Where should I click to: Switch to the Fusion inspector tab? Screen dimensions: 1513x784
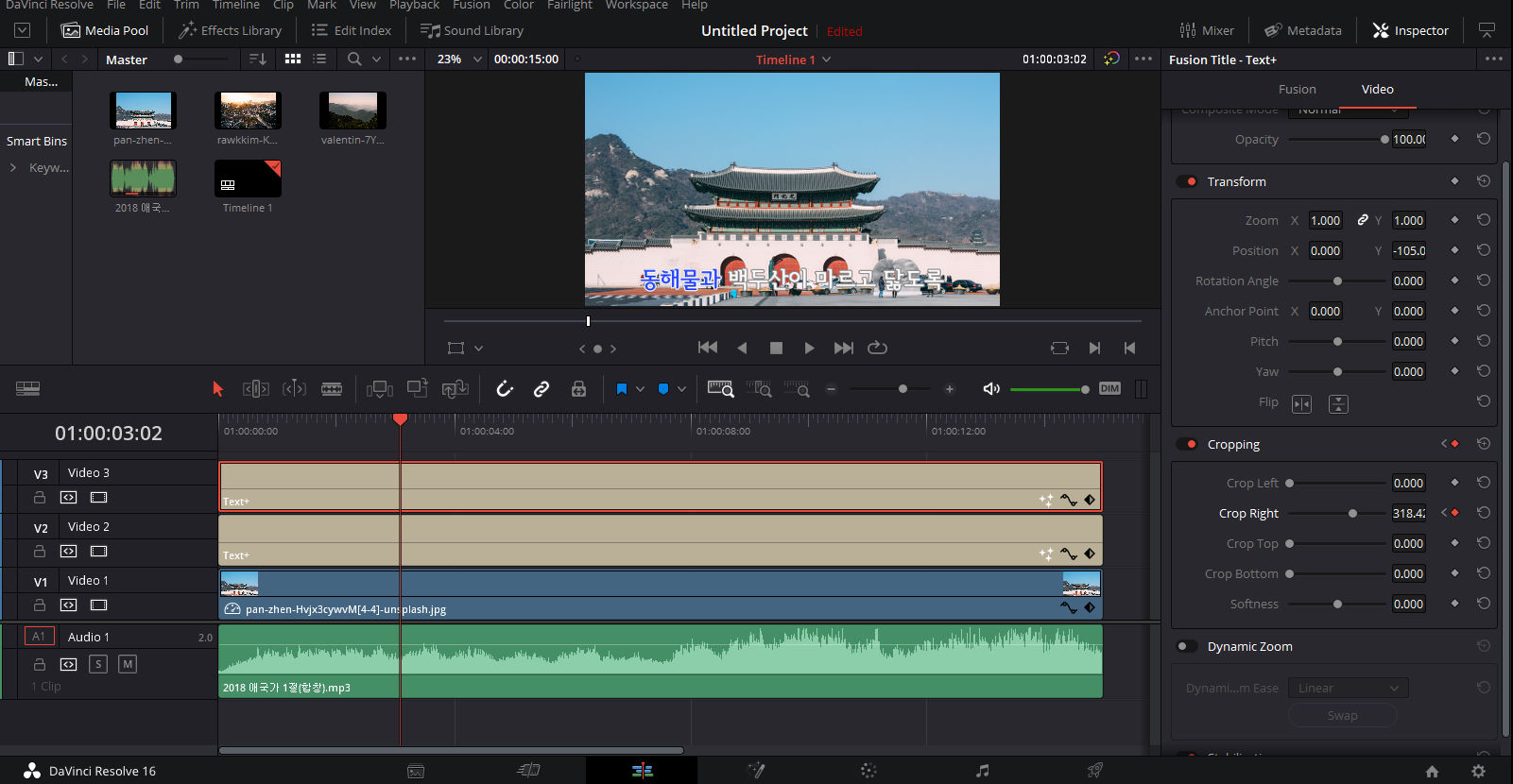click(x=1297, y=89)
